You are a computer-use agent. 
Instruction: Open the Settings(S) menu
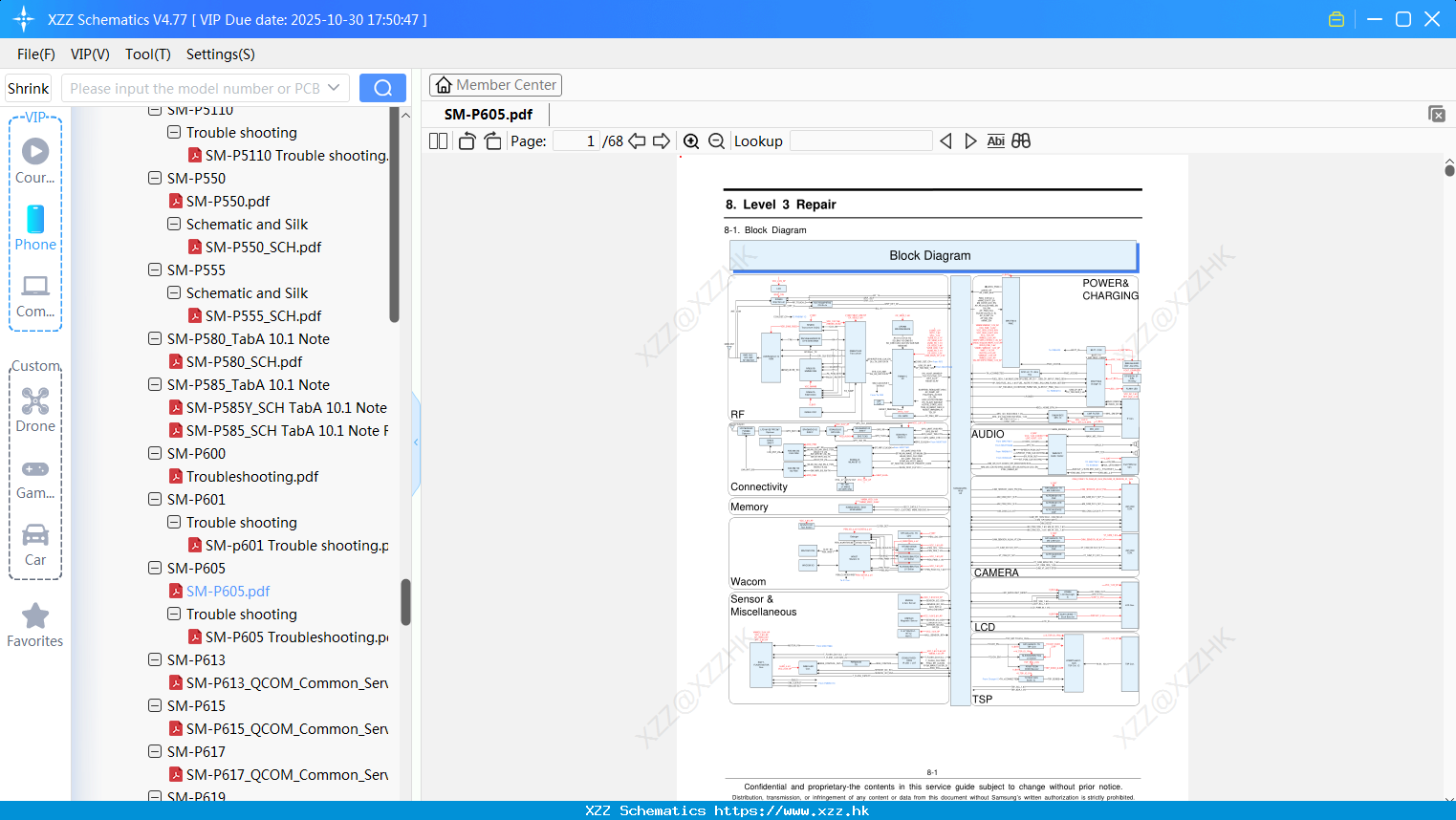221,54
